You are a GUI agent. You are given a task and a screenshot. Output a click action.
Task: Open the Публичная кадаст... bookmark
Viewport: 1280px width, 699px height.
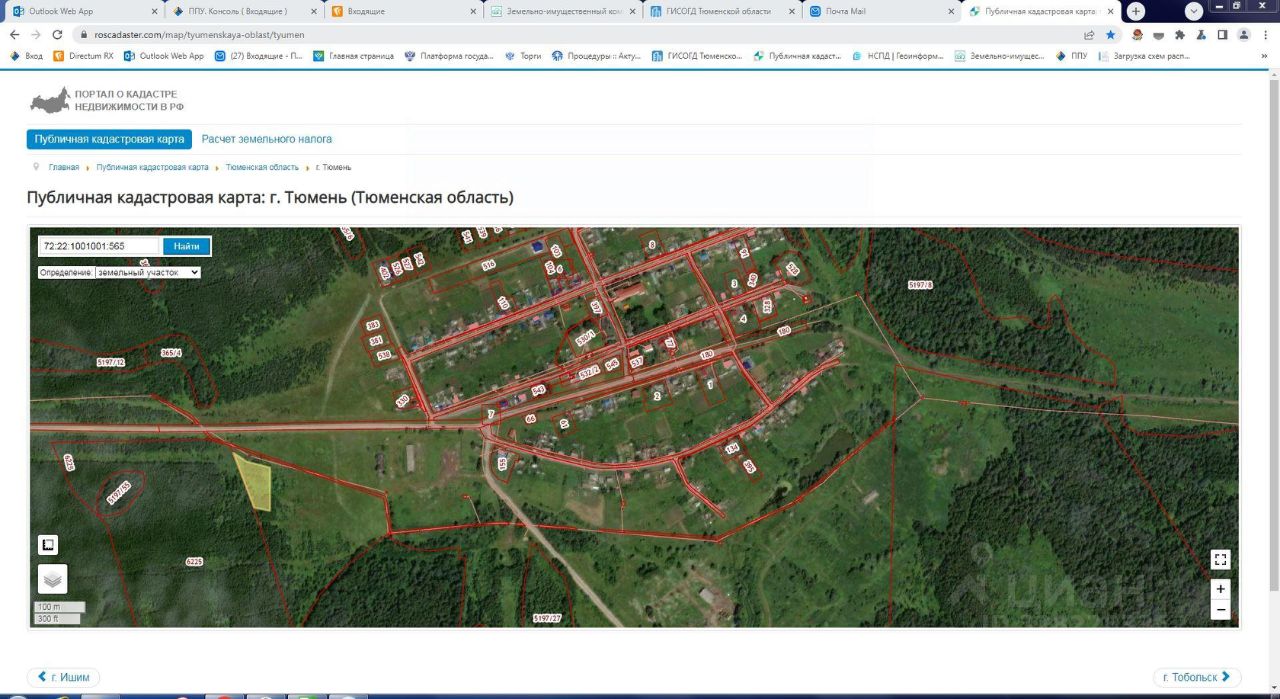(797, 56)
